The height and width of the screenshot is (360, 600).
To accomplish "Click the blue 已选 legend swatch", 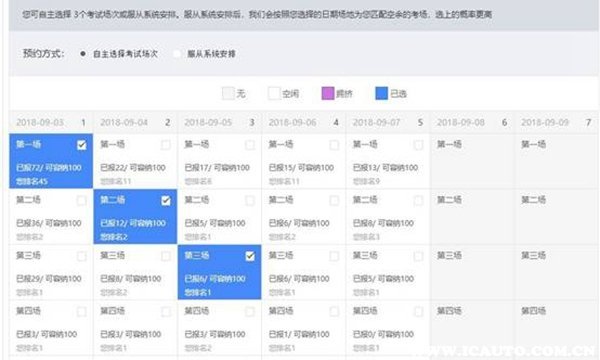I will point(382,93).
